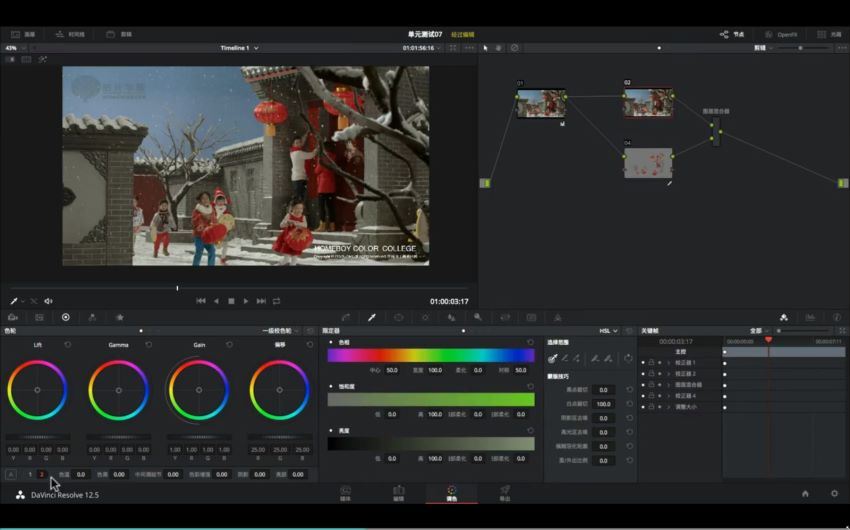Switch to the Color page tab
Screen dimensions: 850x530
point(452,493)
